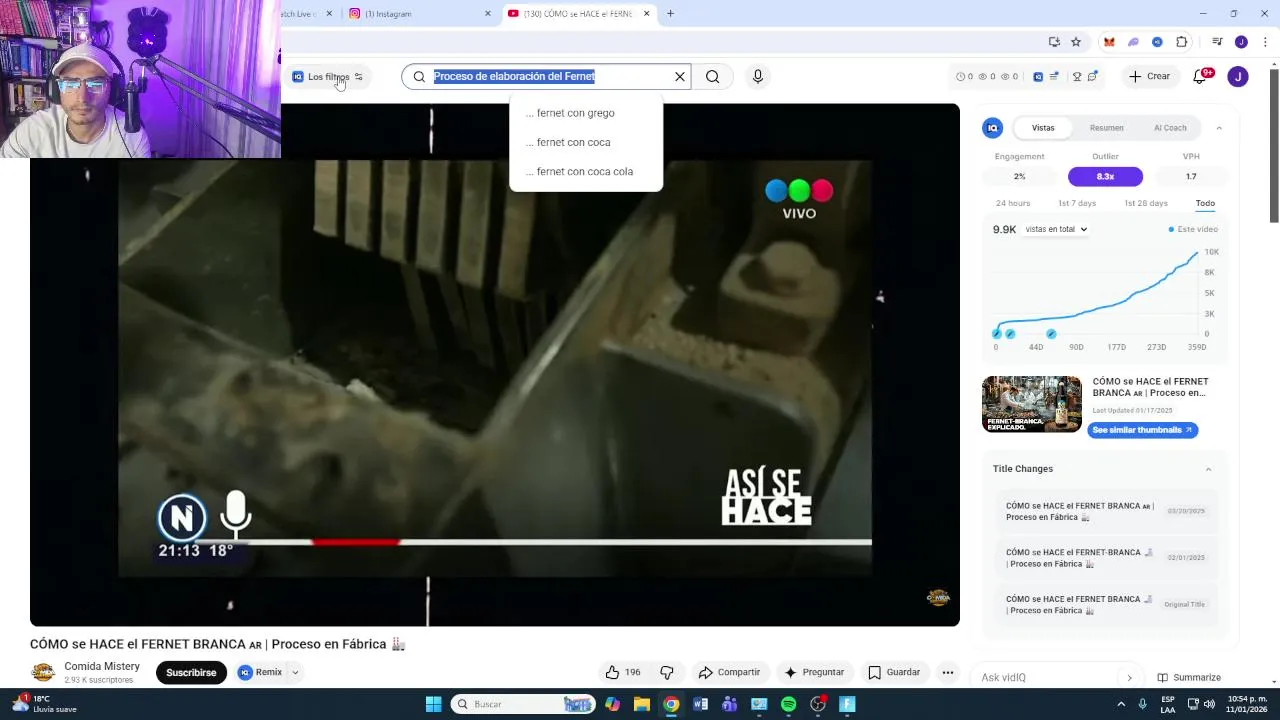Switch to the Vistas tab

coord(1043,128)
